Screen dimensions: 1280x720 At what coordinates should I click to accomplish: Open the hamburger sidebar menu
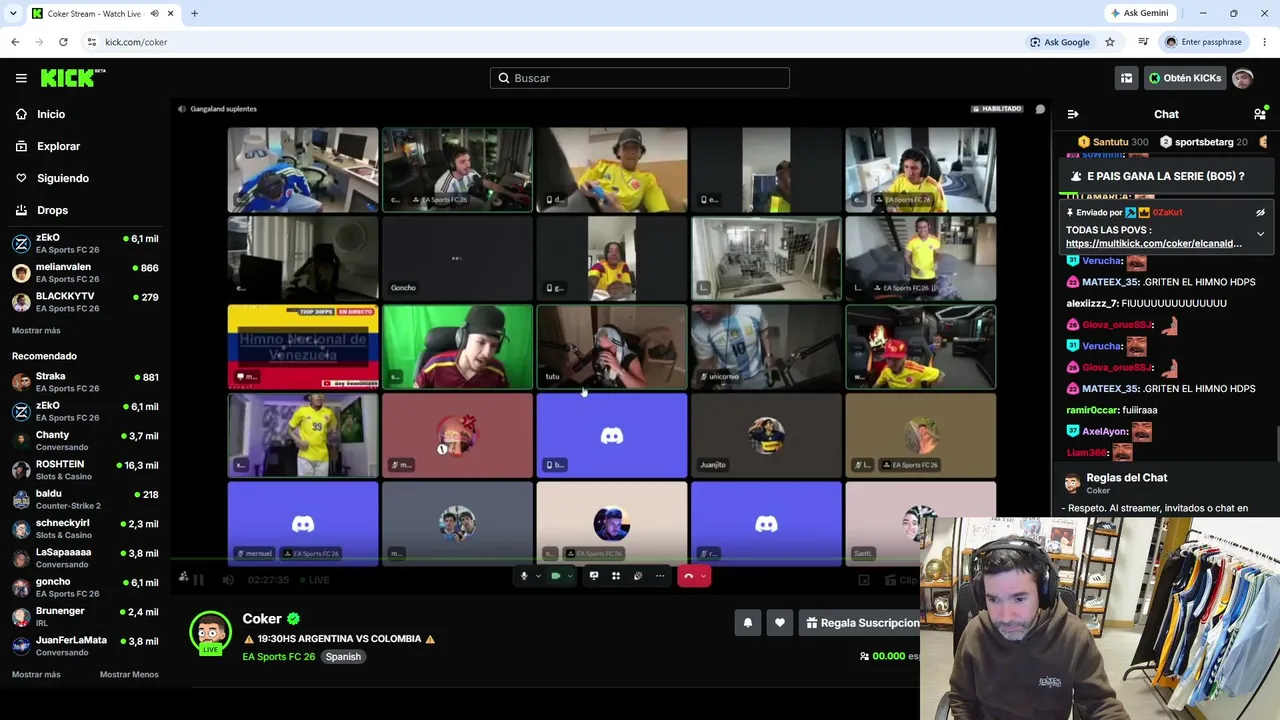21,78
